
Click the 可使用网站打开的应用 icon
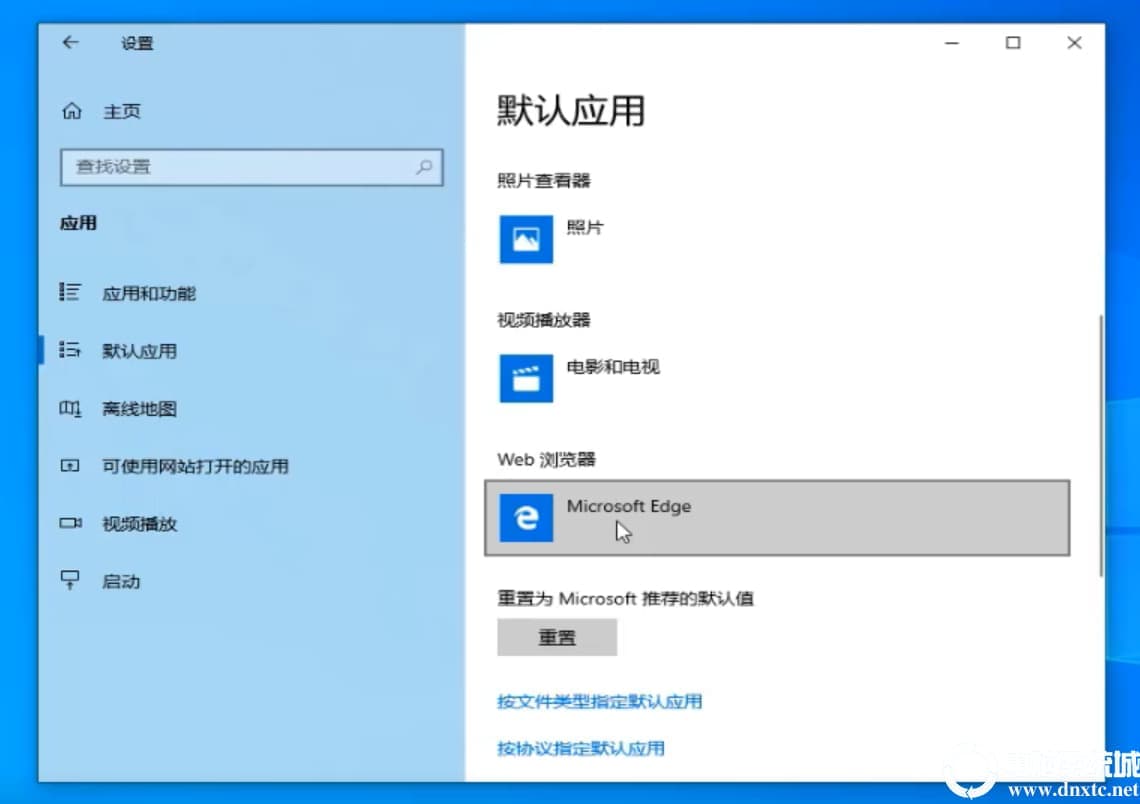point(70,466)
